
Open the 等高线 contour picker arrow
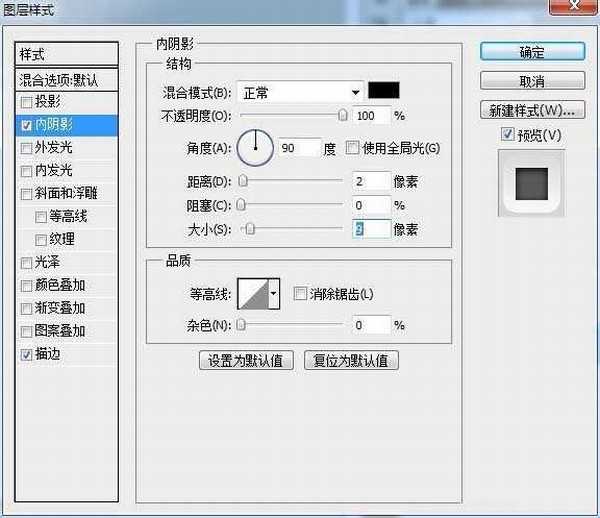[x=274, y=293]
